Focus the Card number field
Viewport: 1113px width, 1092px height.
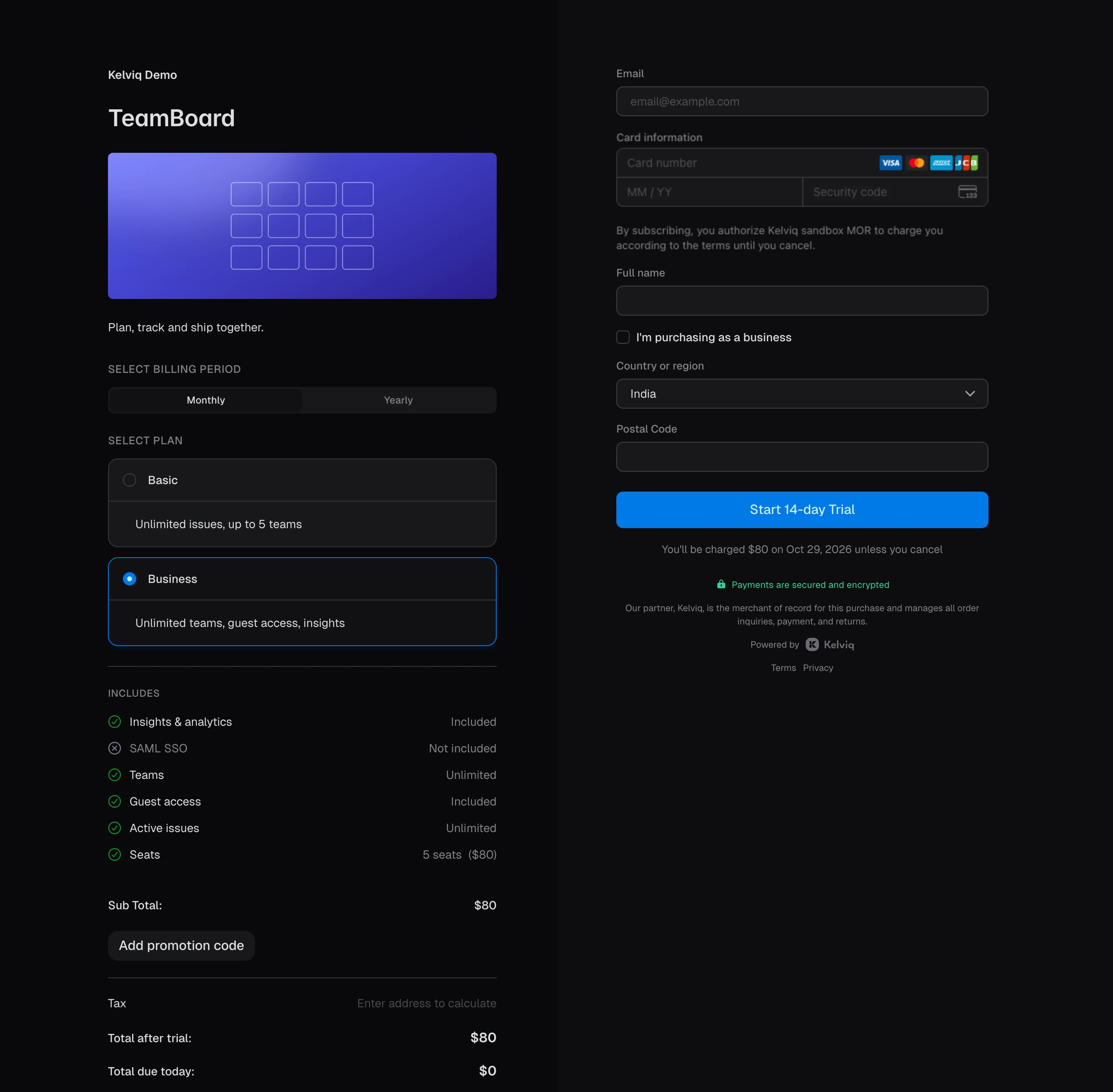pyautogui.click(x=802, y=163)
